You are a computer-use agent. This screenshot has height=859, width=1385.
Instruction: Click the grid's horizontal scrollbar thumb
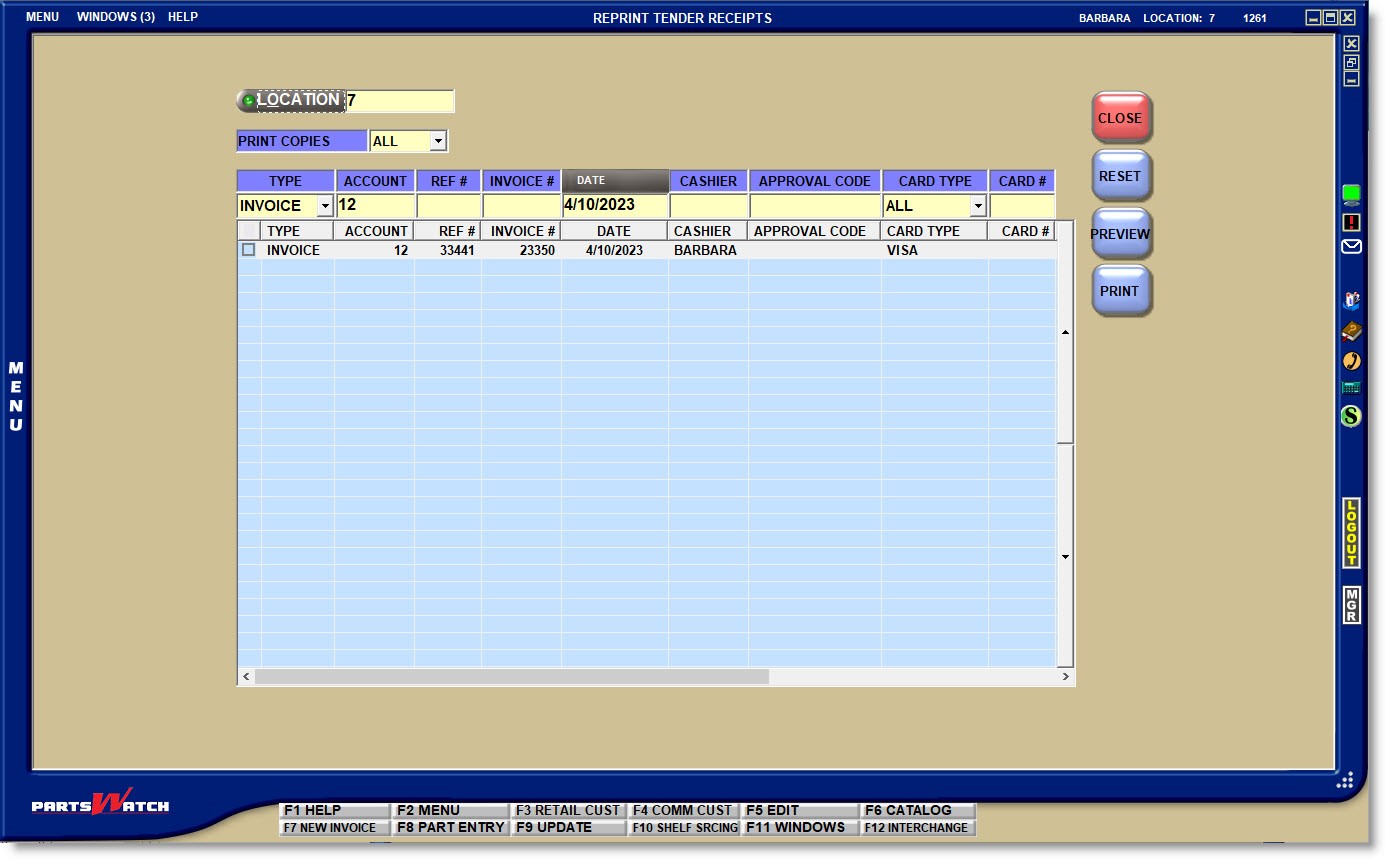(511, 677)
